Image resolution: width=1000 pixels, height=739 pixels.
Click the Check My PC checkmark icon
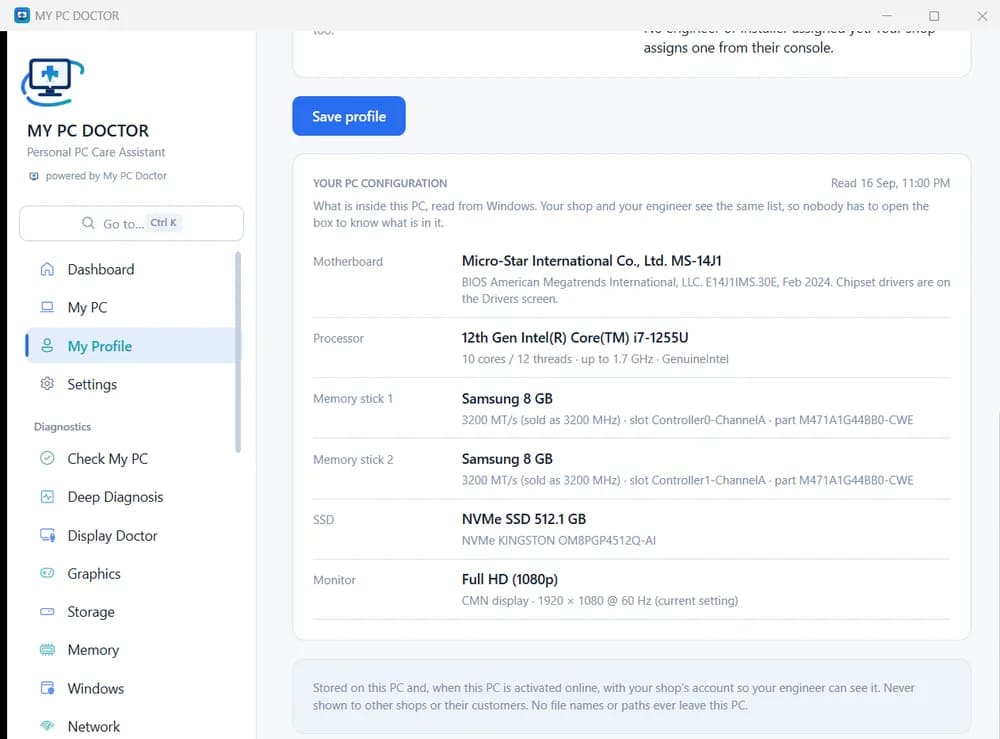[x=47, y=458]
